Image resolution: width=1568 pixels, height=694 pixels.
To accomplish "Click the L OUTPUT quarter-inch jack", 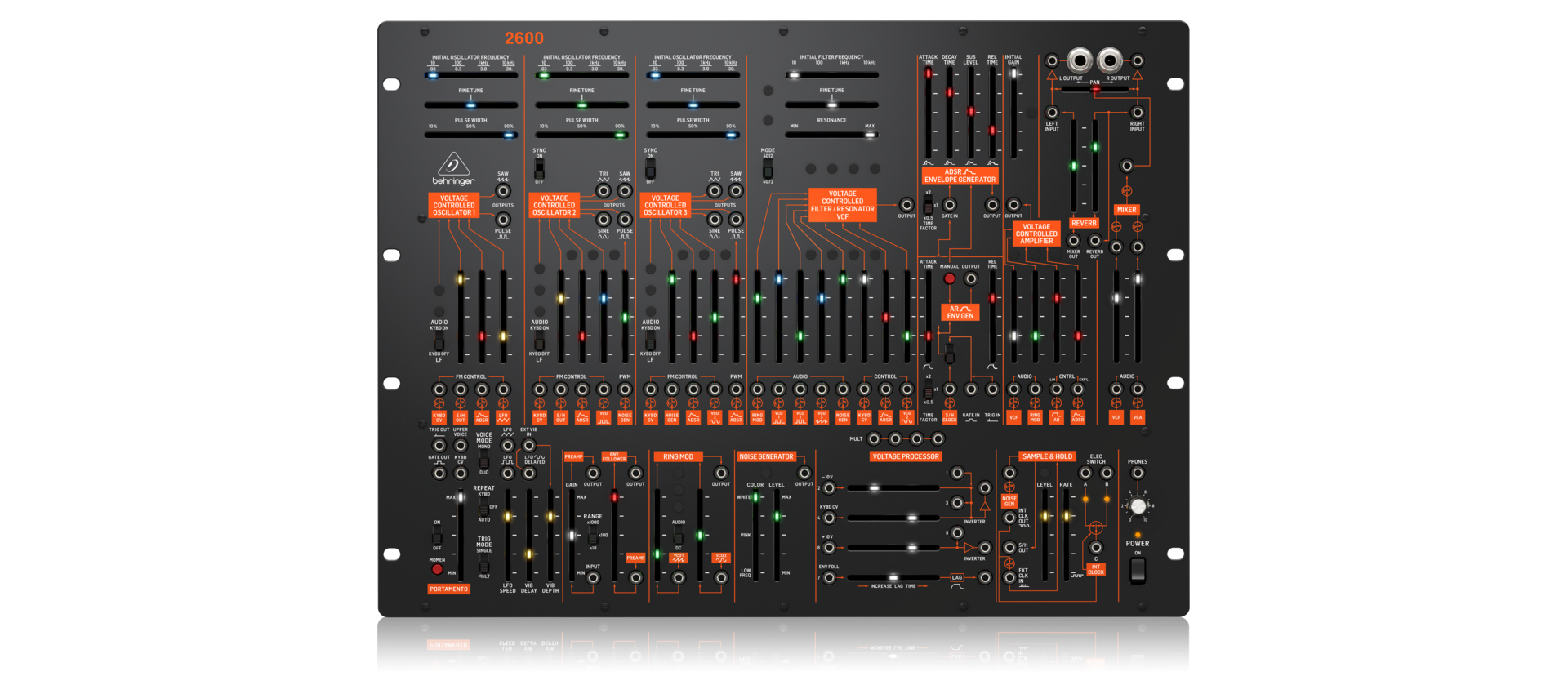I will (x=1080, y=60).
